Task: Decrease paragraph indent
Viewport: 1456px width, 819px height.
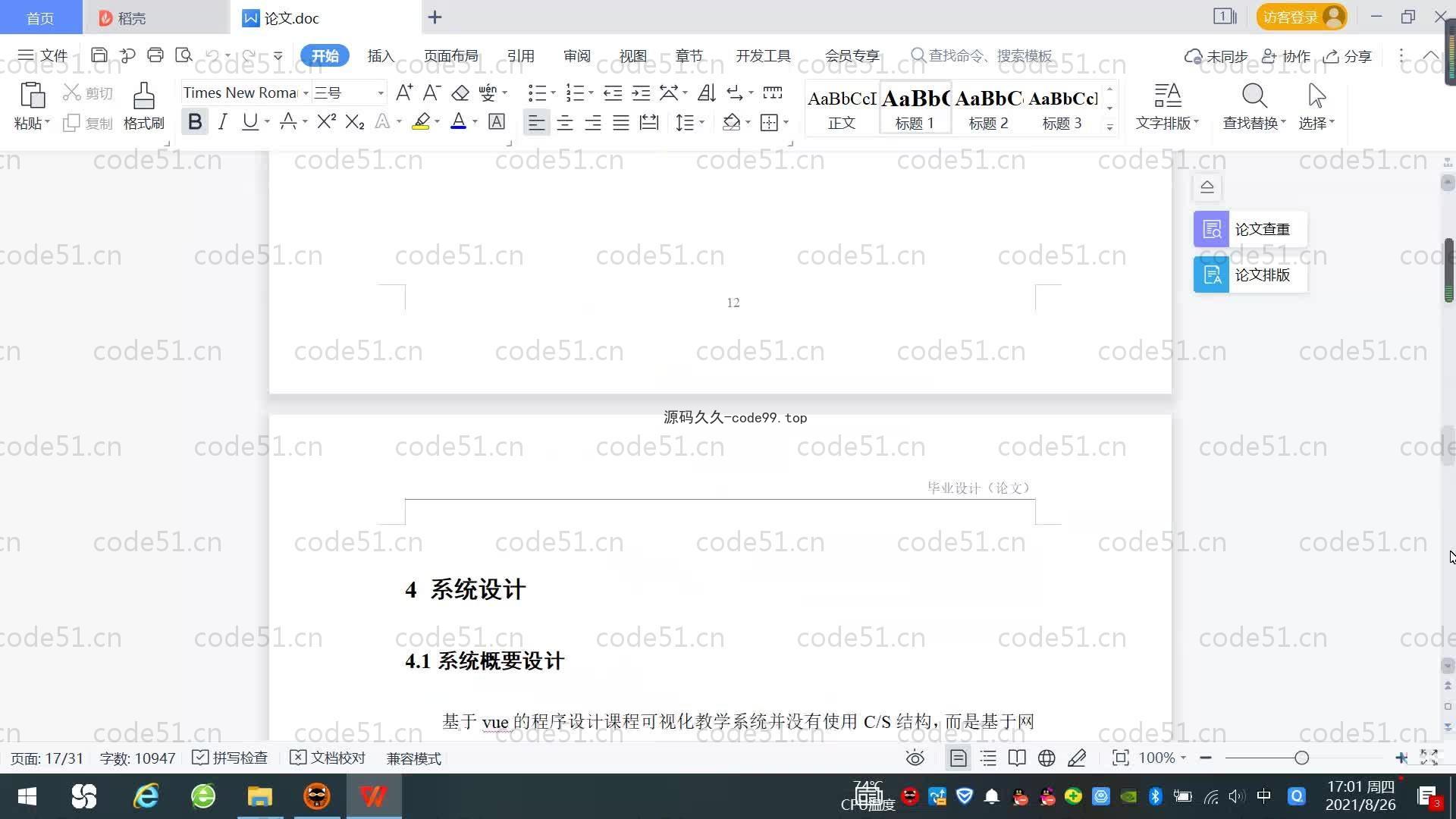Action: (613, 93)
